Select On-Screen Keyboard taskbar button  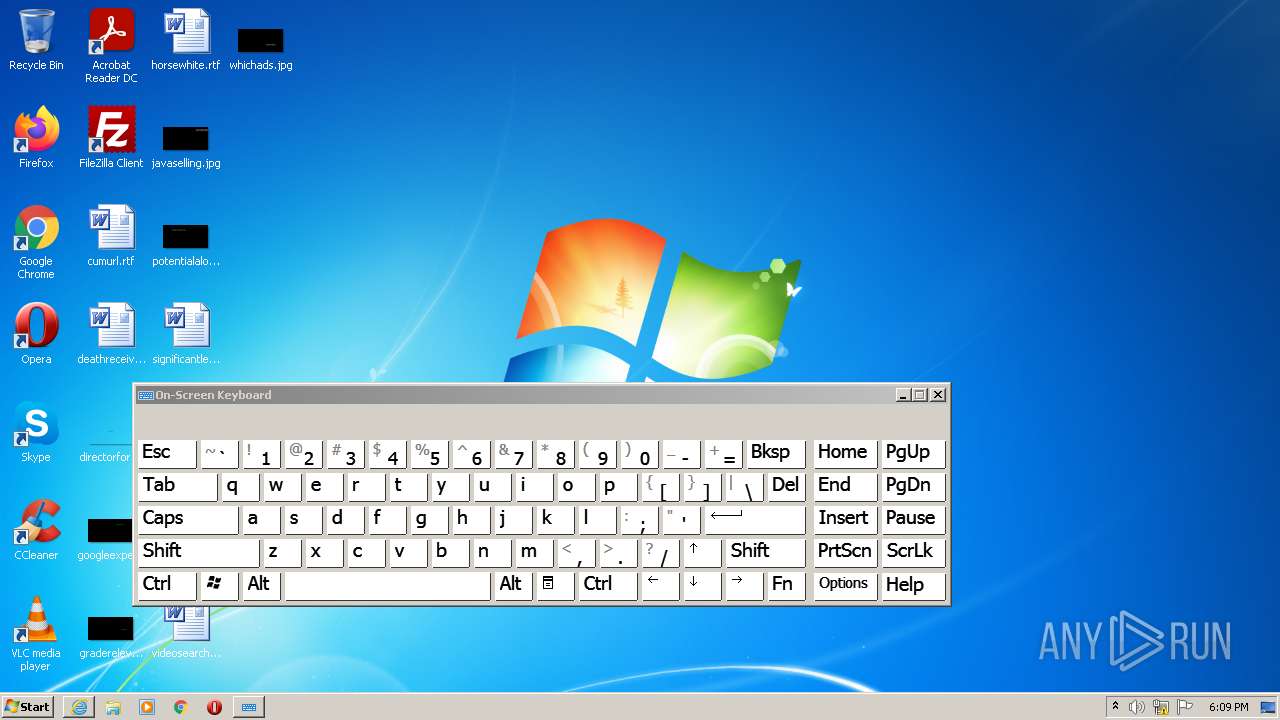point(249,707)
